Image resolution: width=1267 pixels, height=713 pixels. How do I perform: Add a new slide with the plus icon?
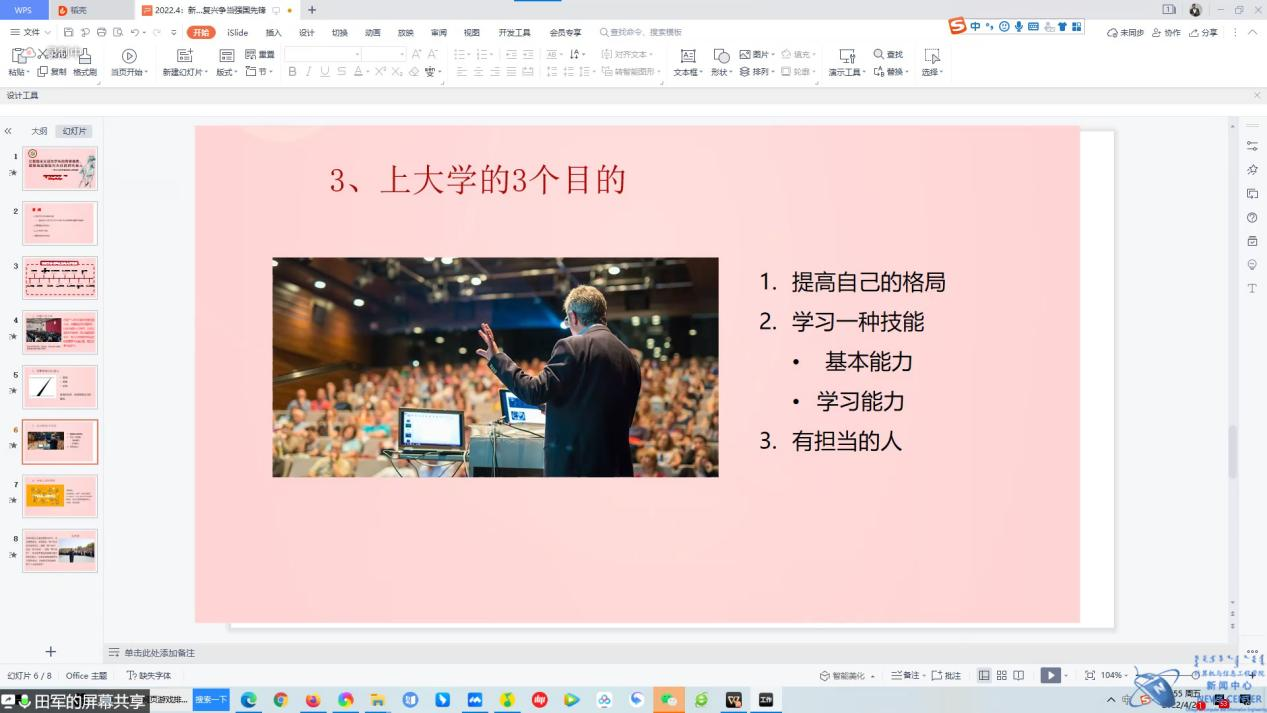[51, 652]
